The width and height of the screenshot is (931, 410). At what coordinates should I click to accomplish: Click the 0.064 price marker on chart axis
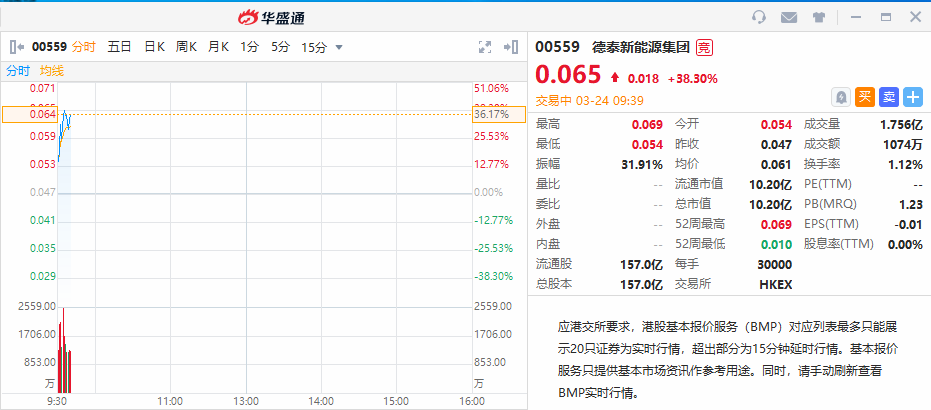click(30, 114)
